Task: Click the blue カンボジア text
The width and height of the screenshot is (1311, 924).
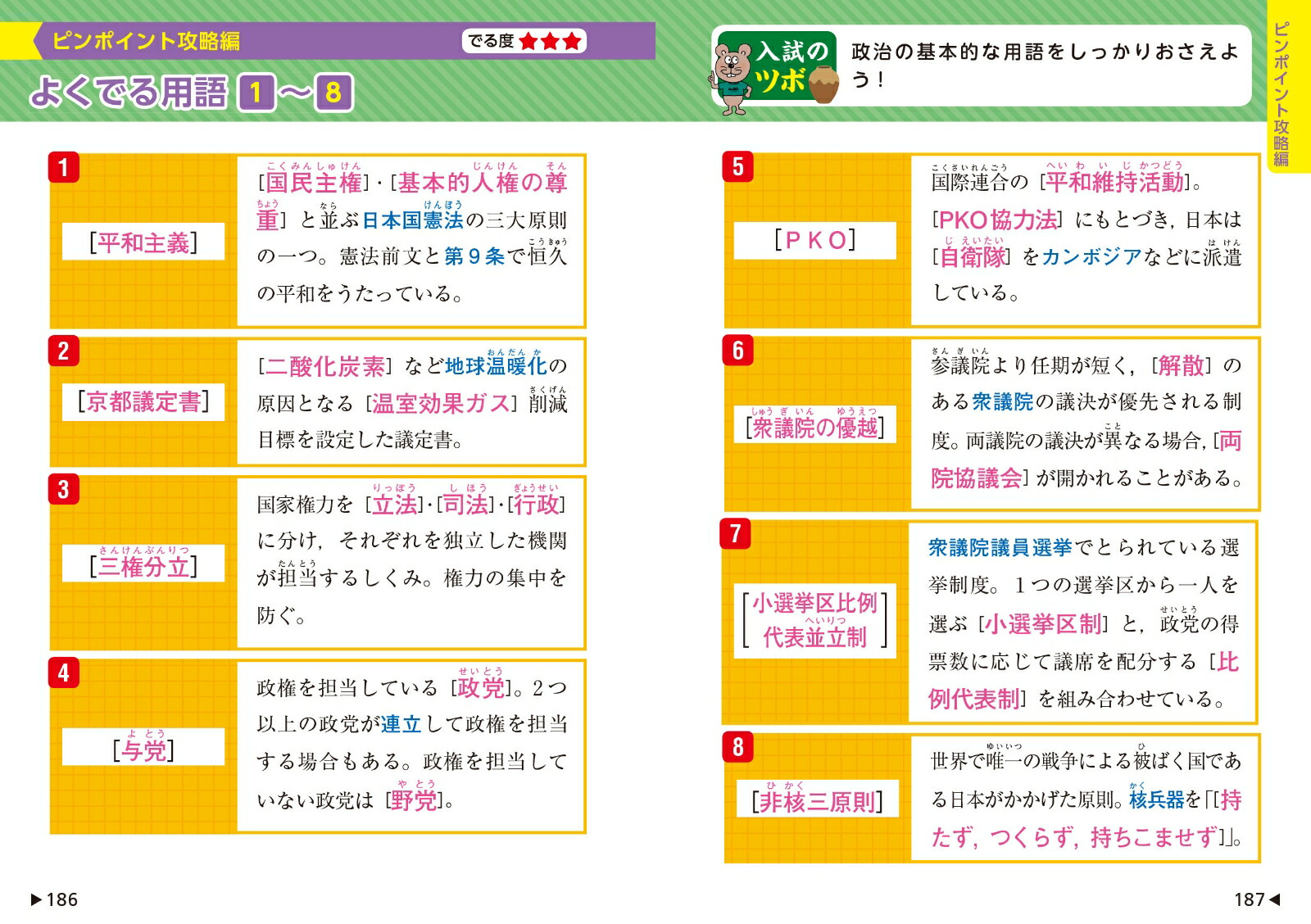Action: (1091, 256)
